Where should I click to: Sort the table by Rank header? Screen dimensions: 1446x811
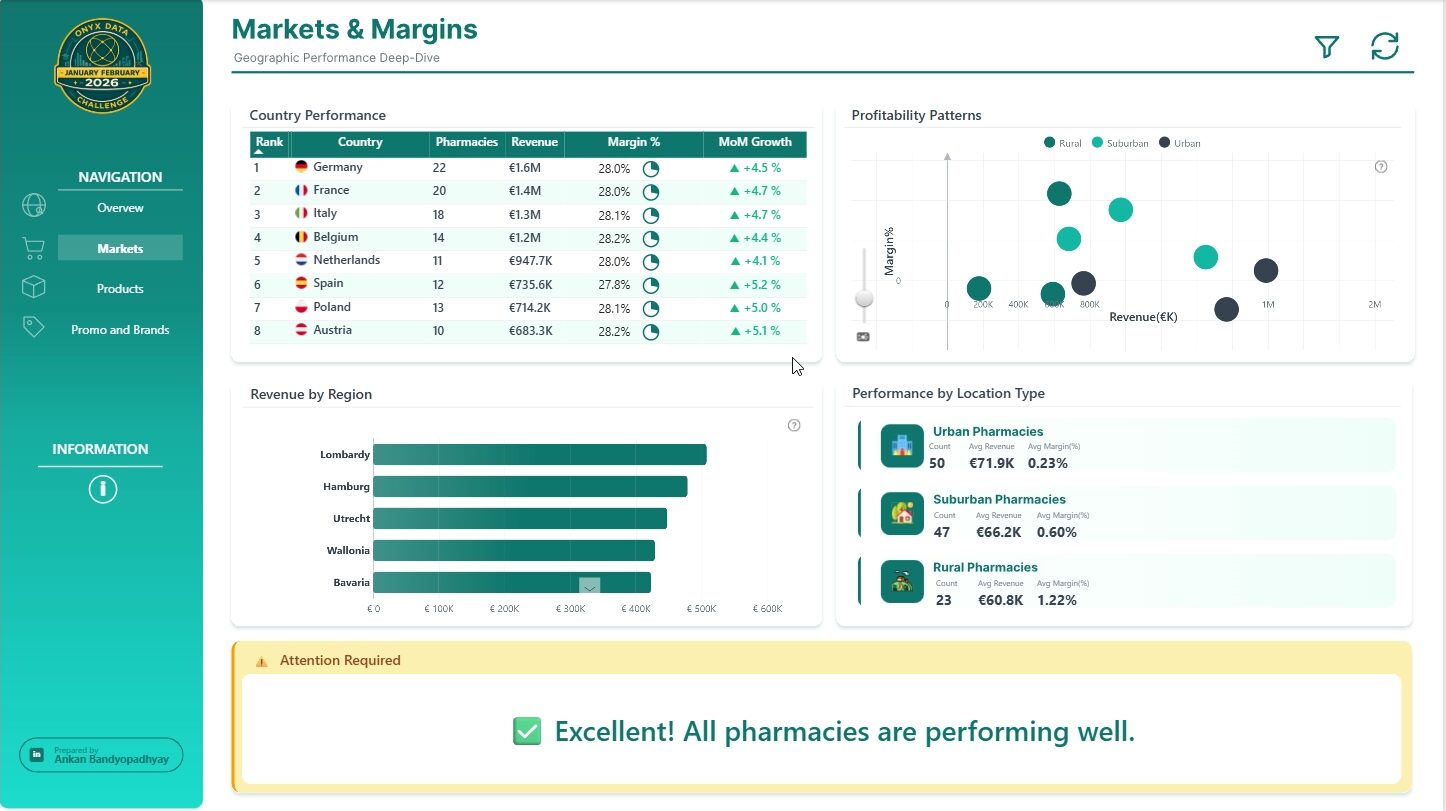[269, 143]
